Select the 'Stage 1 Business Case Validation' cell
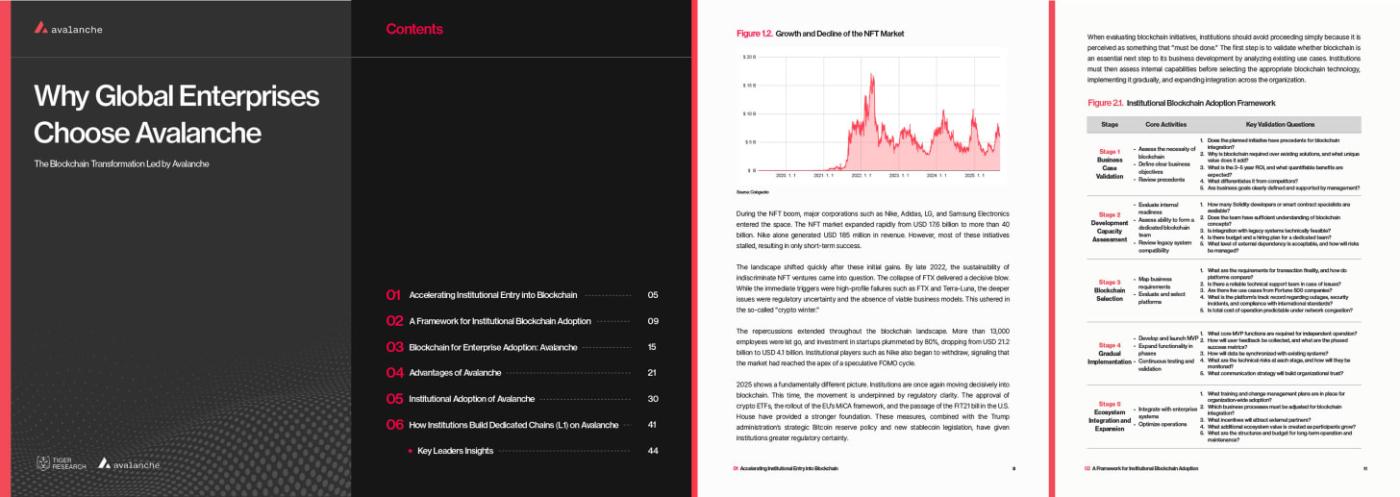Screen dimensions: 1400x497 point(1109,163)
